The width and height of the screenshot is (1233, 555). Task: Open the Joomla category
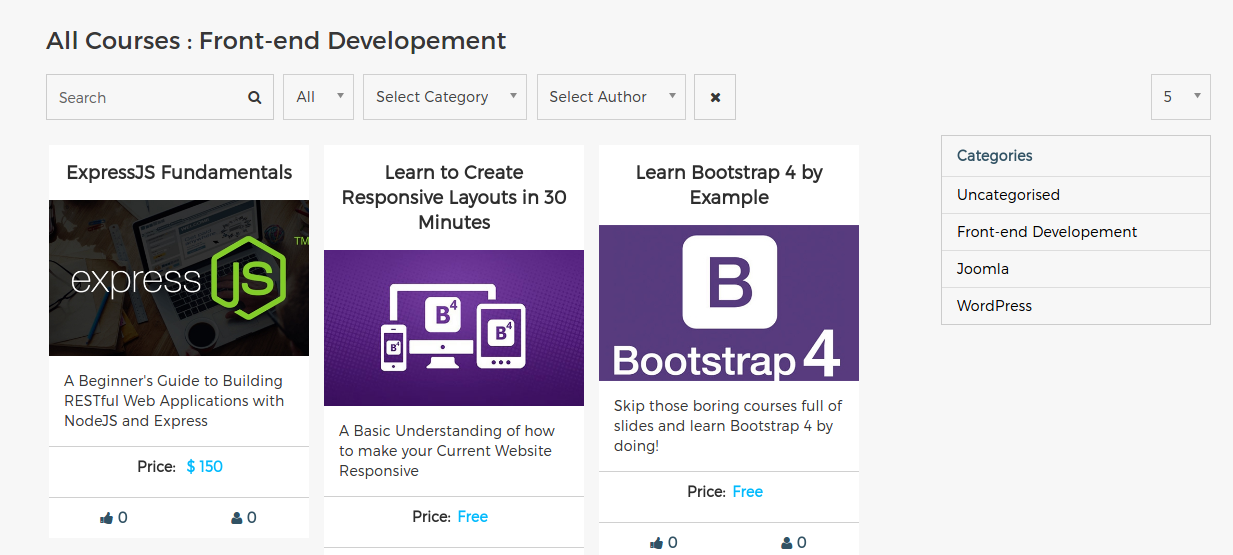point(982,269)
